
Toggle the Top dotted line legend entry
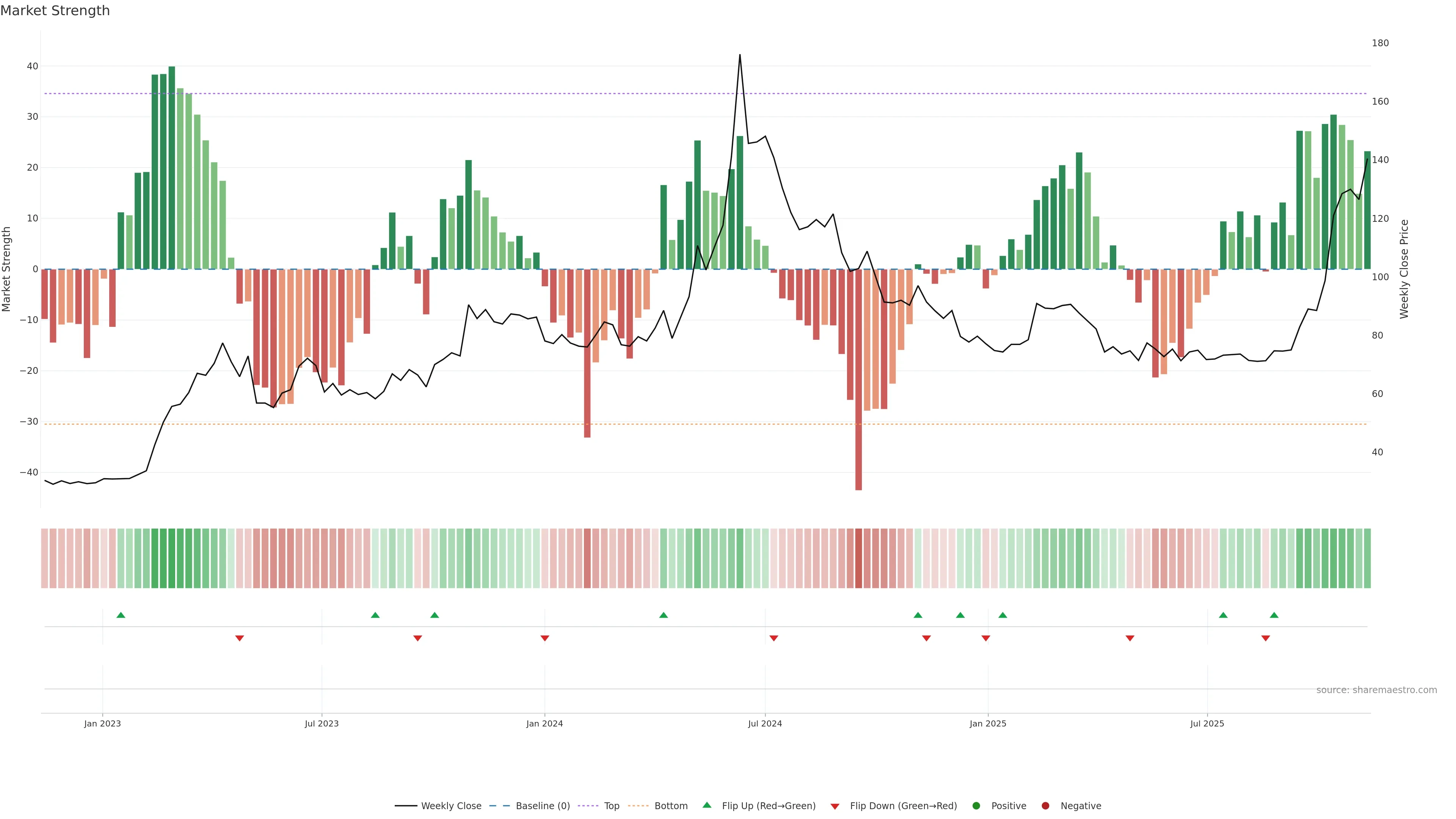click(612, 806)
